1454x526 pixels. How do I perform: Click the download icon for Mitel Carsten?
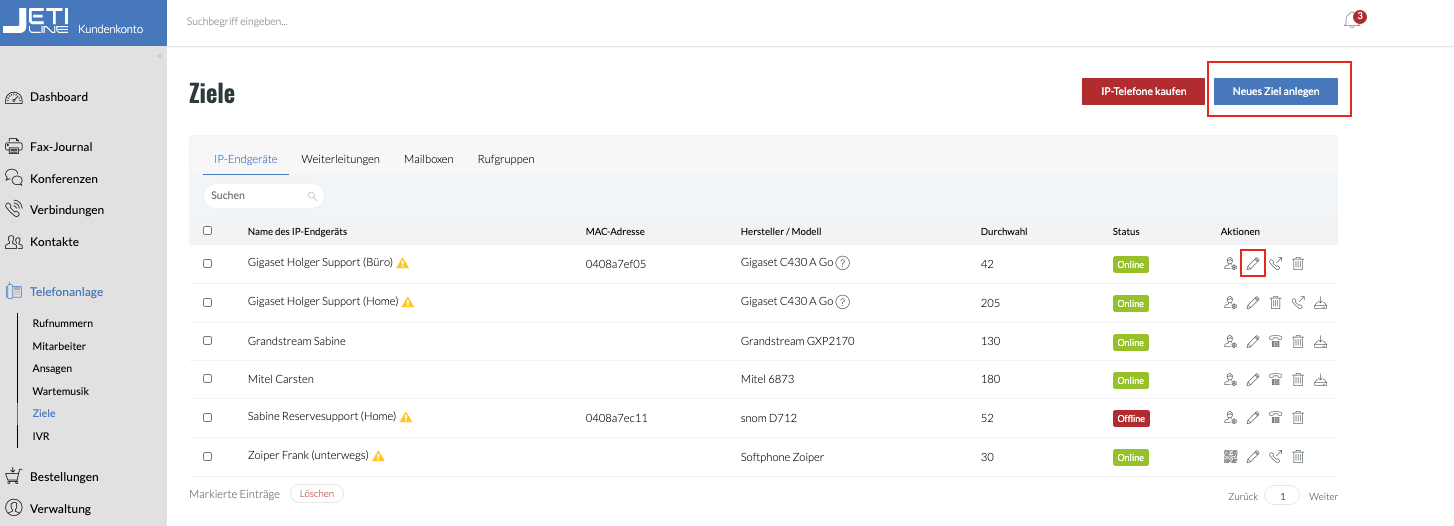[1320, 380]
